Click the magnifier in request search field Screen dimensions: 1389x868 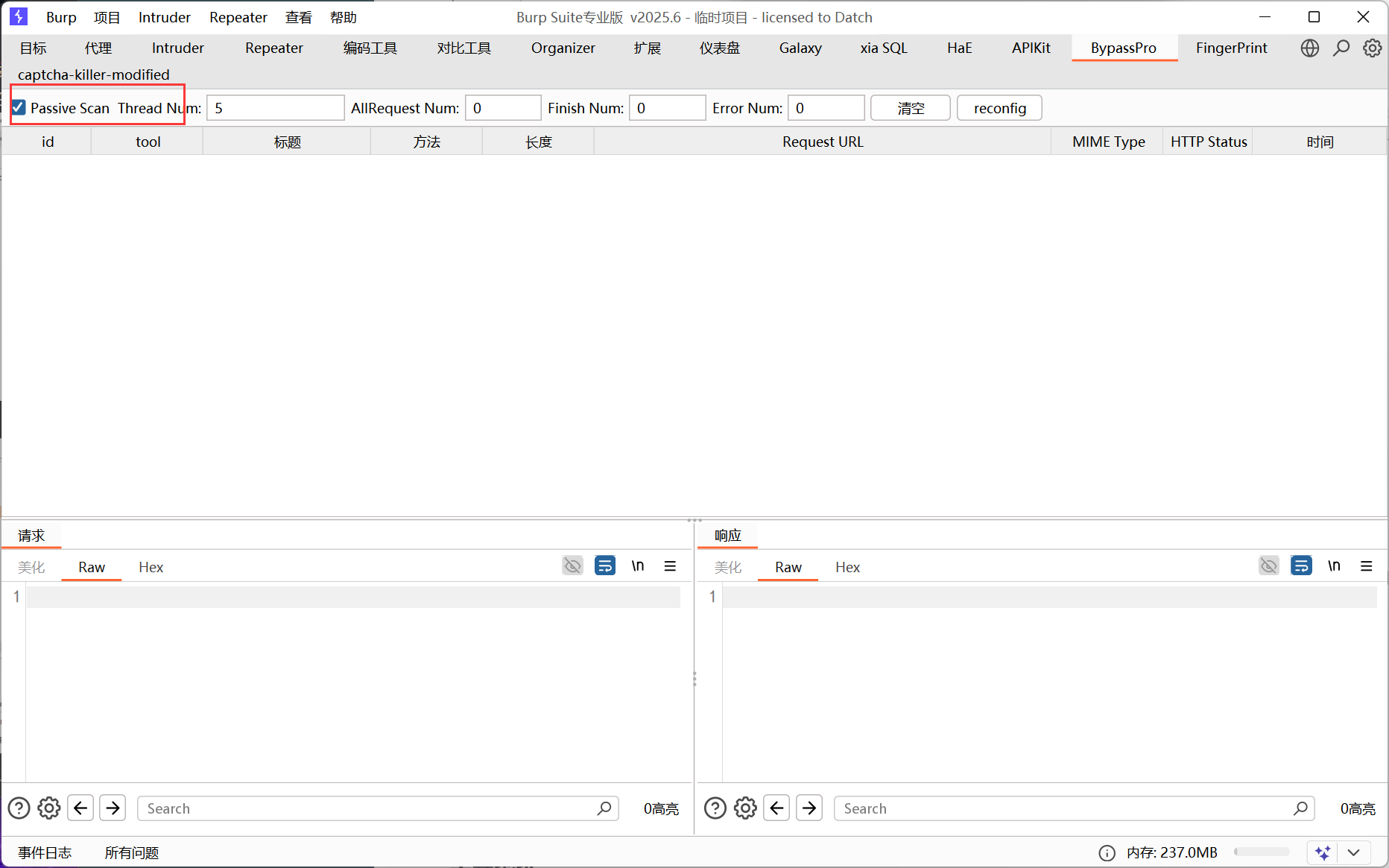(604, 808)
